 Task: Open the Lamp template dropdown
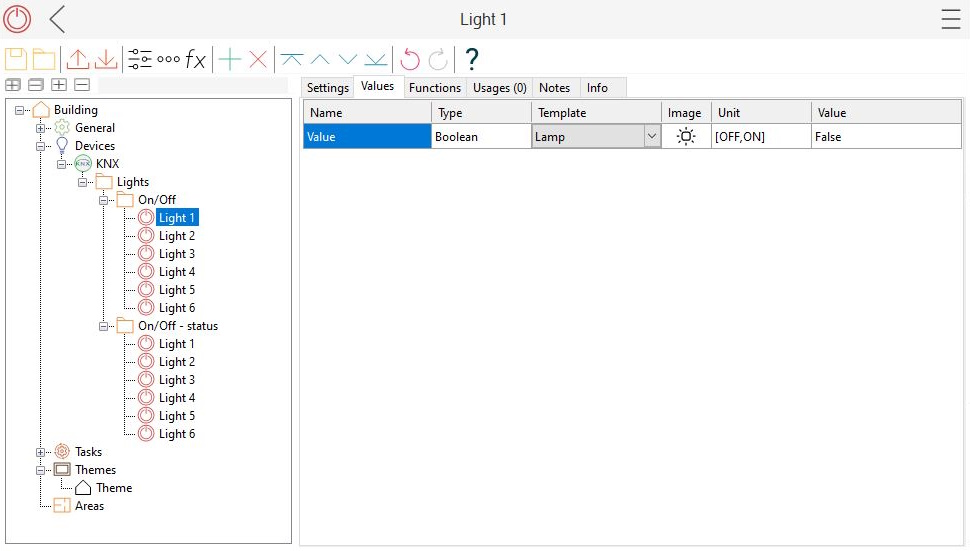click(x=651, y=136)
